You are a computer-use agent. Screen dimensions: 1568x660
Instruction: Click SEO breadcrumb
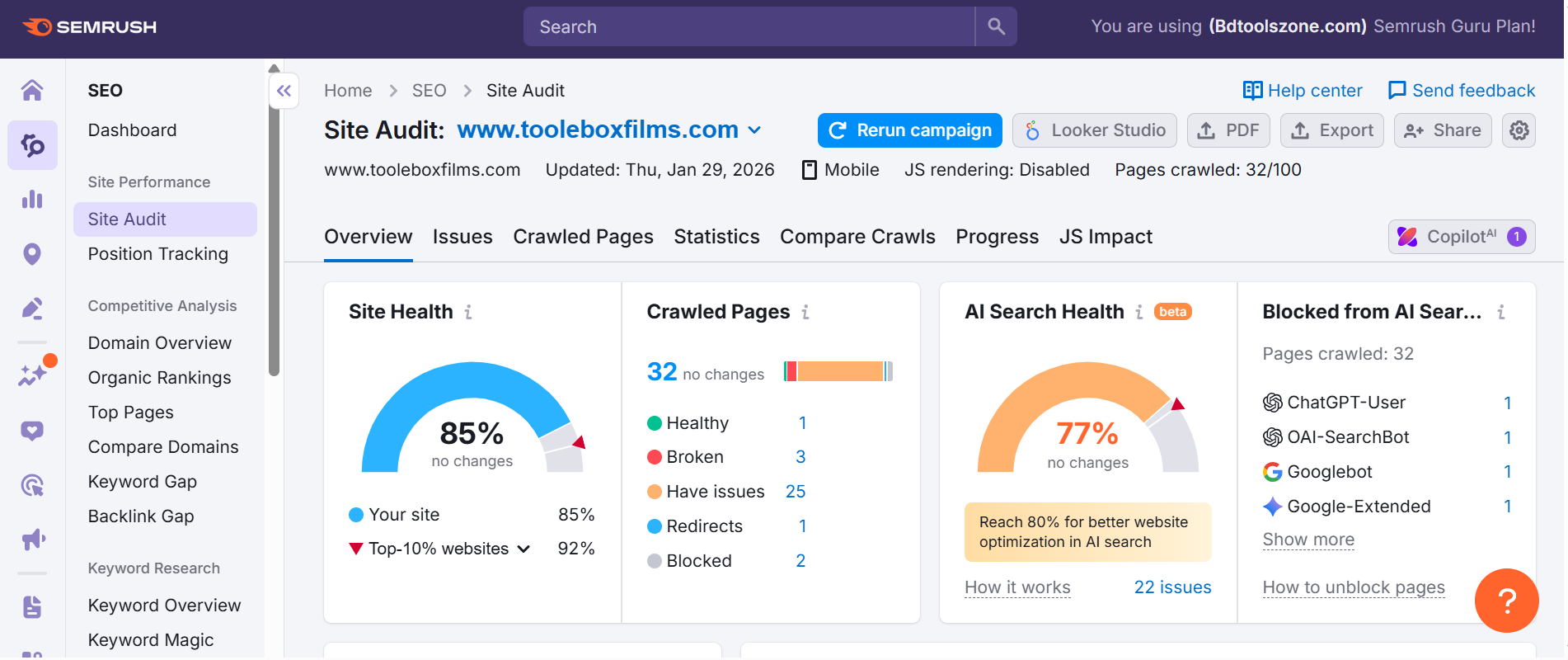[430, 91]
